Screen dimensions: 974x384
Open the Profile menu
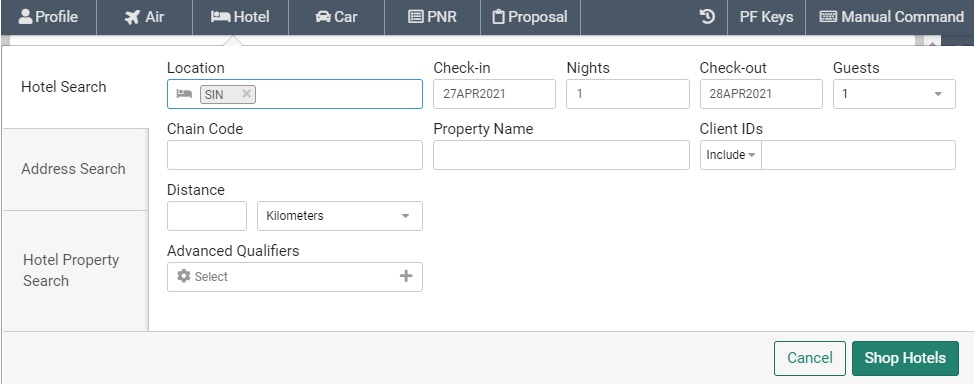(48, 17)
